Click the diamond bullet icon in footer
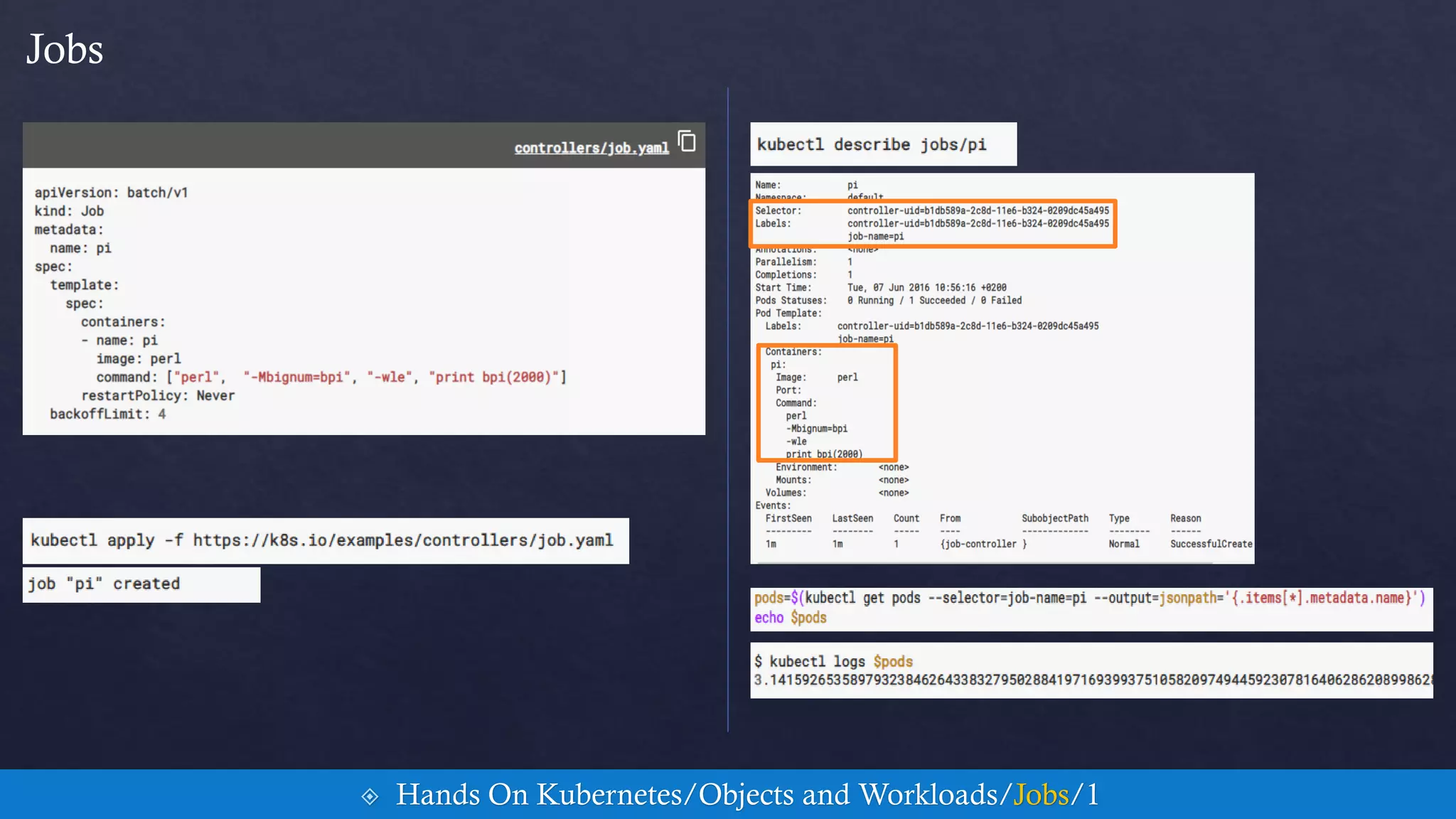 pos(370,796)
